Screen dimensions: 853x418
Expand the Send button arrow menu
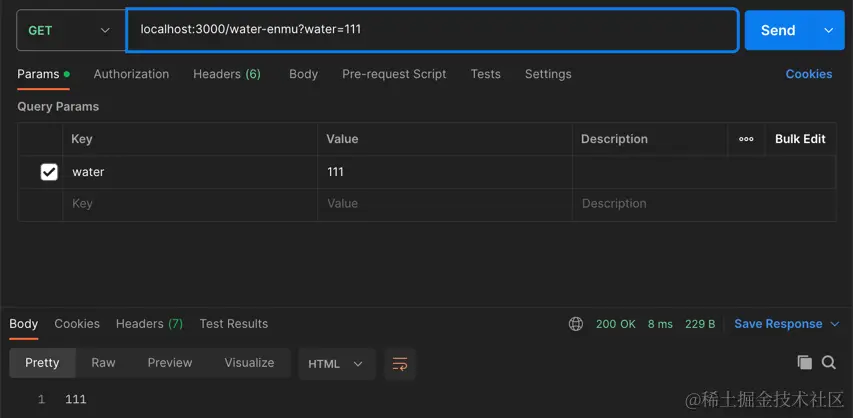point(829,30)
